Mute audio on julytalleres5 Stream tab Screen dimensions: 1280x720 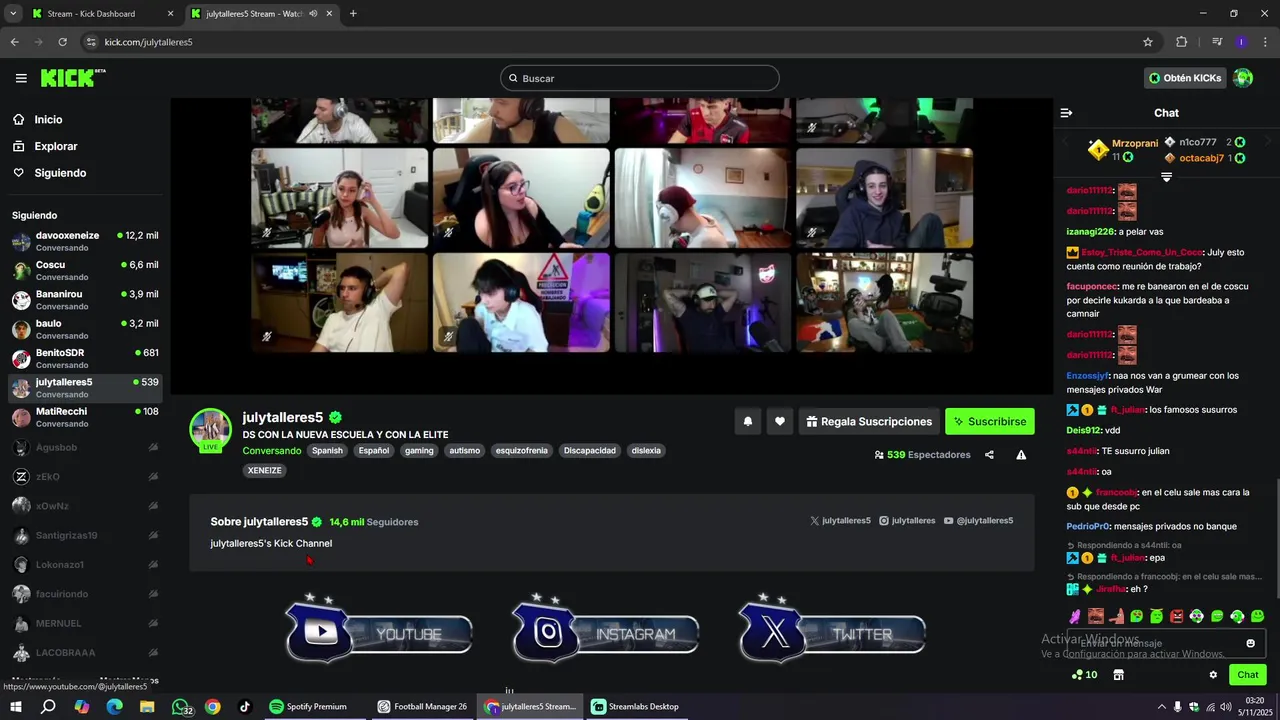(x=313, y=13)
